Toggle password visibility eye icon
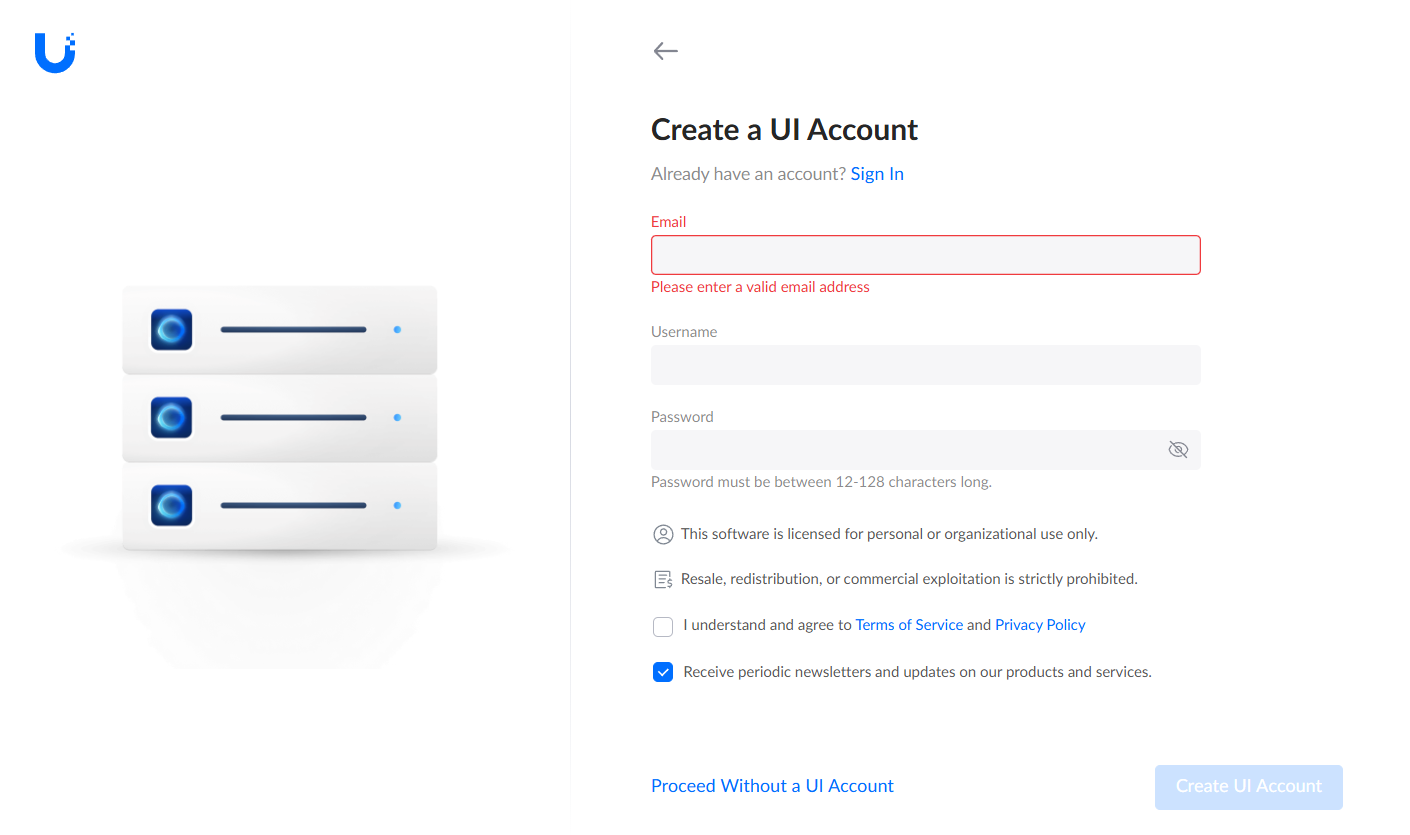The width and height of the screenshot is (1410, 835). 1178,450
